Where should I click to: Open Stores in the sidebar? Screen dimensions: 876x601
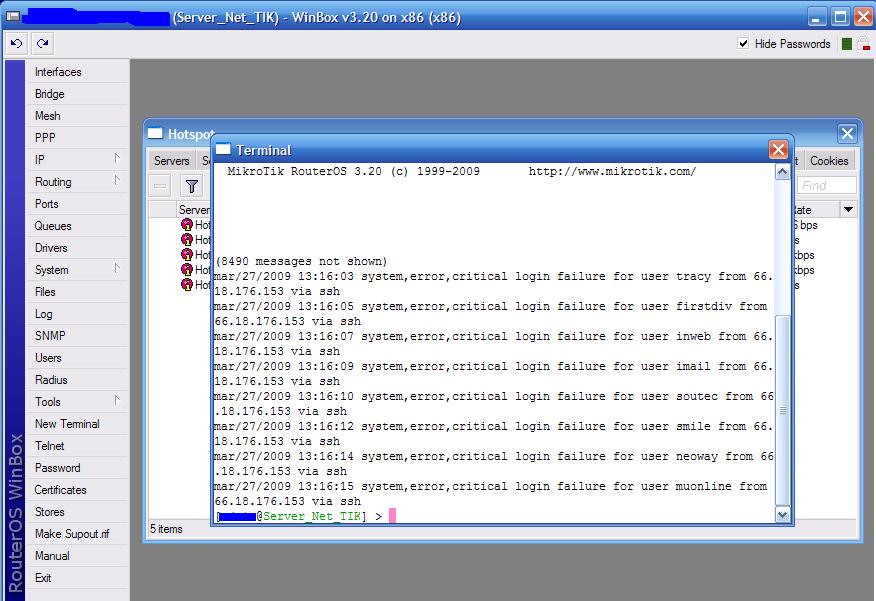(50, 512)
